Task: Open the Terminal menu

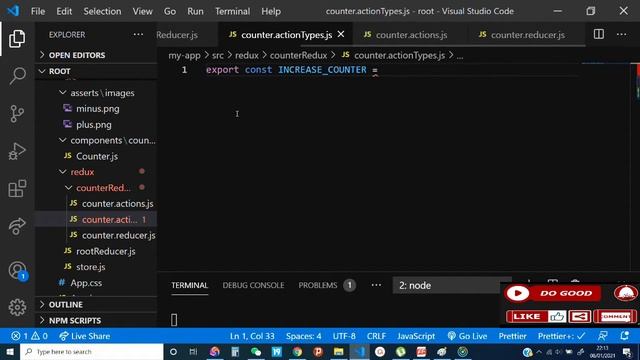Action: point(232,11)
